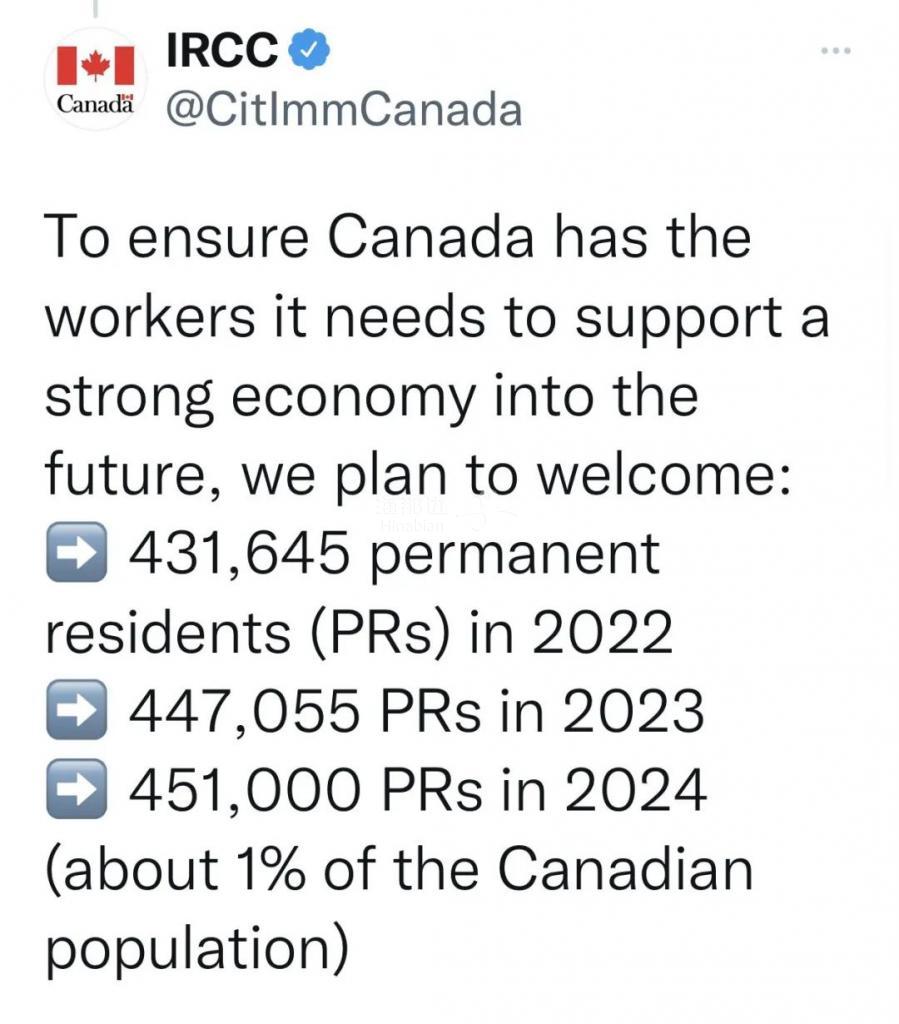Click the arrow emoji before 447,055
This screenshot has width=899, height=1024.
[76, 710]
